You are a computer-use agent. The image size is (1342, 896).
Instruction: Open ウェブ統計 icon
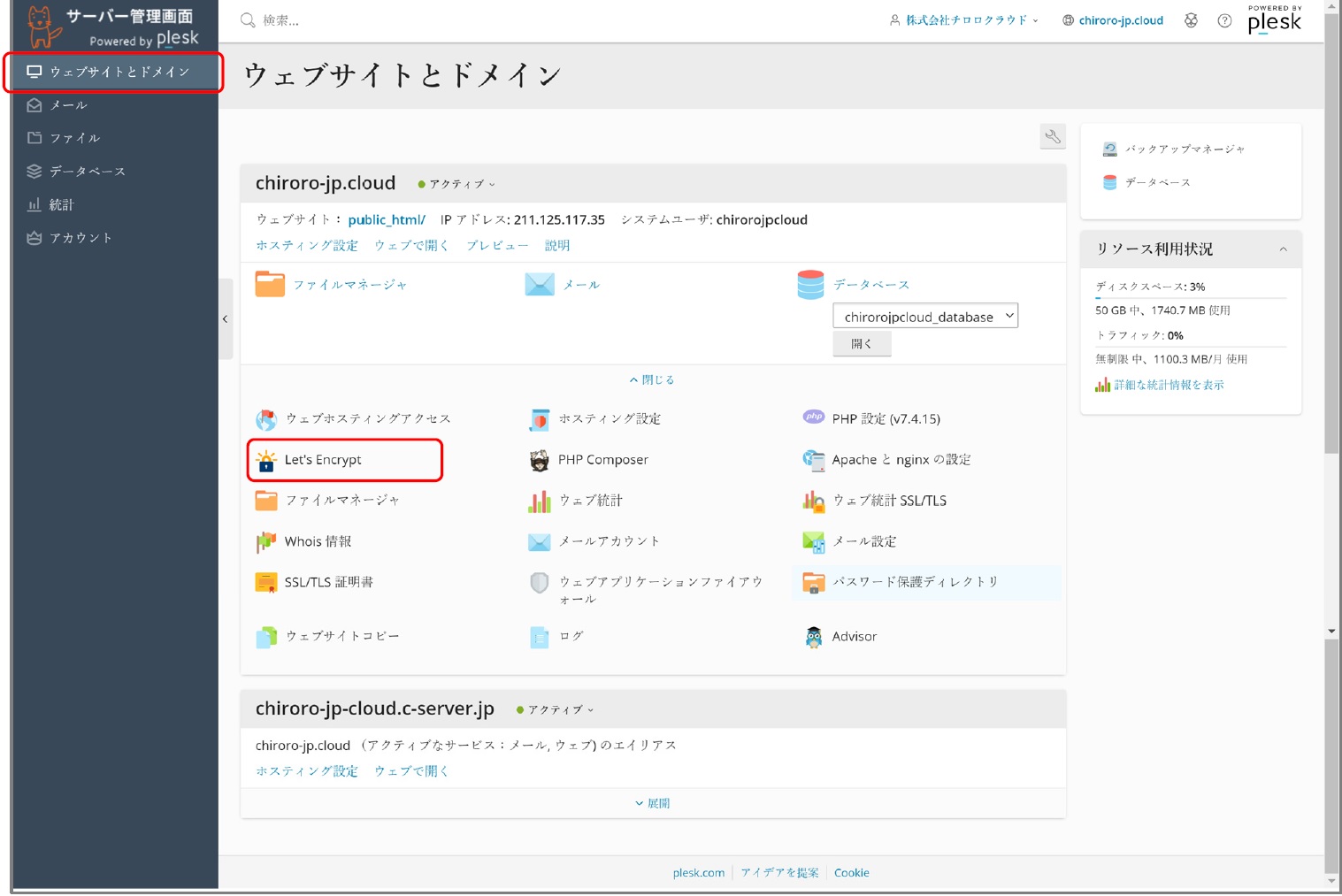(x=540, y=502)
